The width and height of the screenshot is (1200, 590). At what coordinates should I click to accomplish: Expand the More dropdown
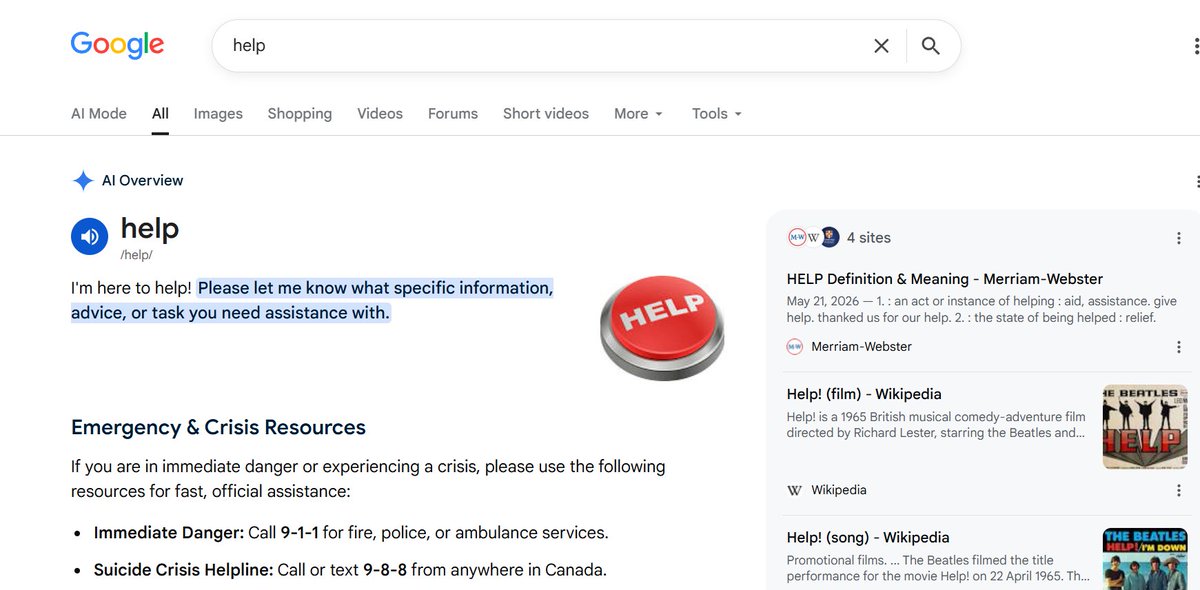tap(639, 114)
